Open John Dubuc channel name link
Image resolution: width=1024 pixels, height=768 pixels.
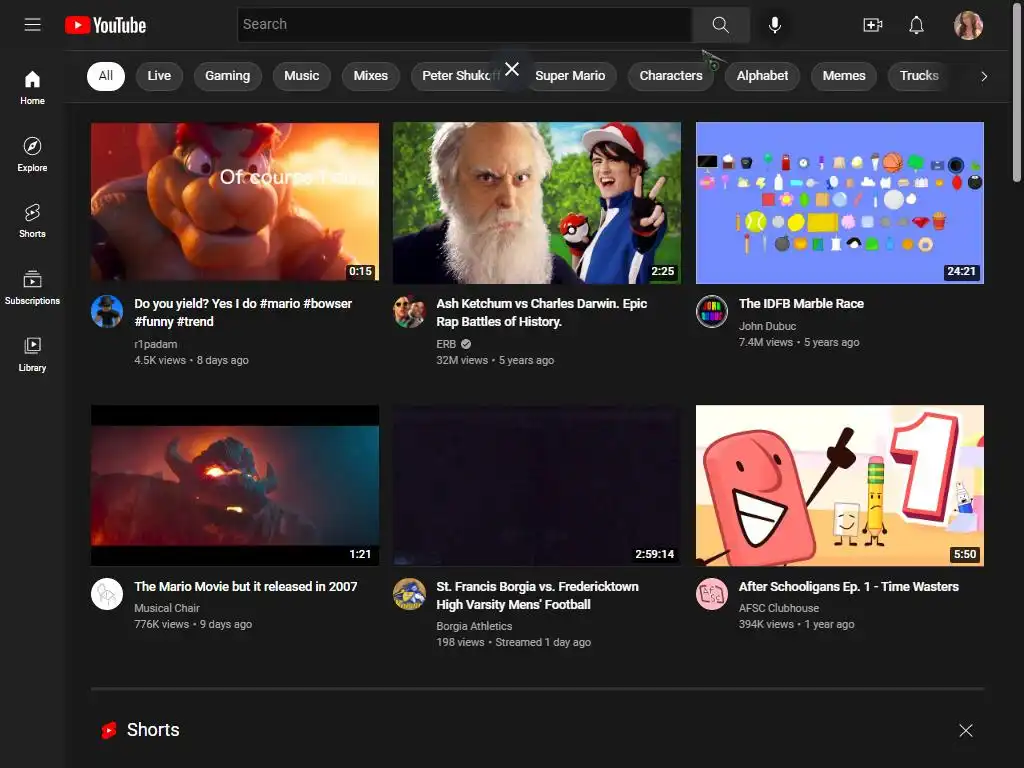[767, 326]
